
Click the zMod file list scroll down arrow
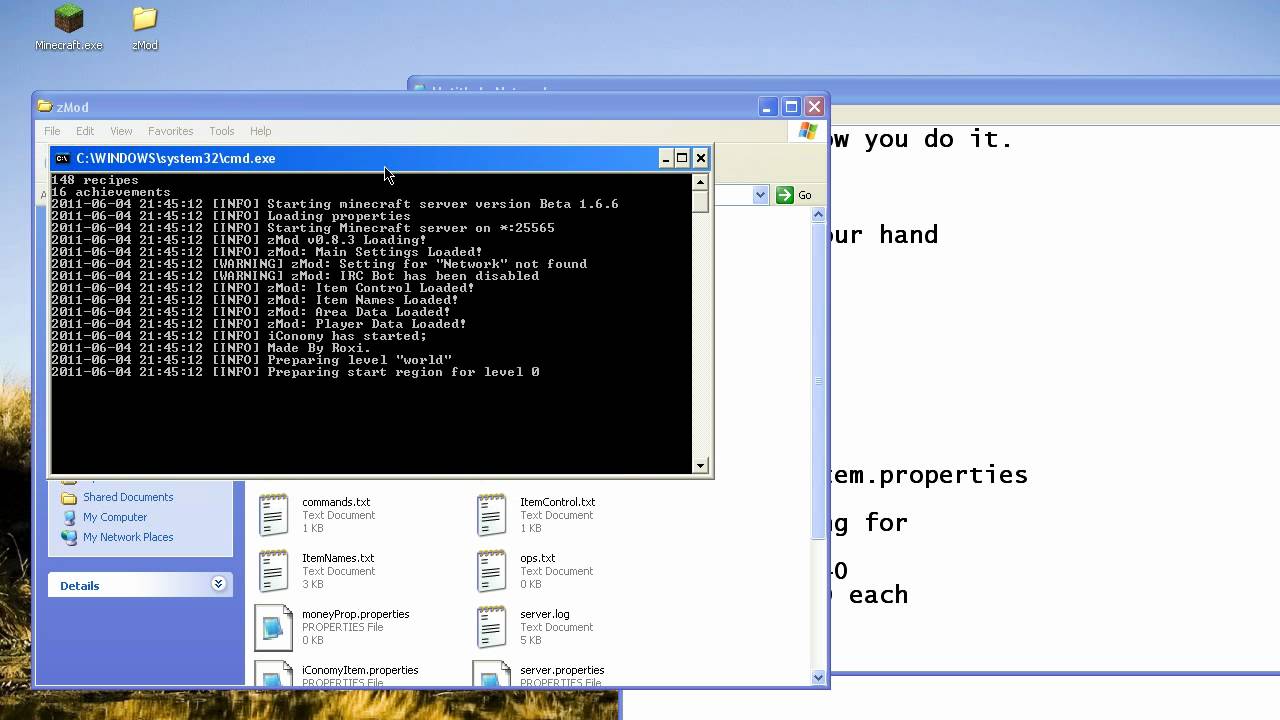(818, 677)
